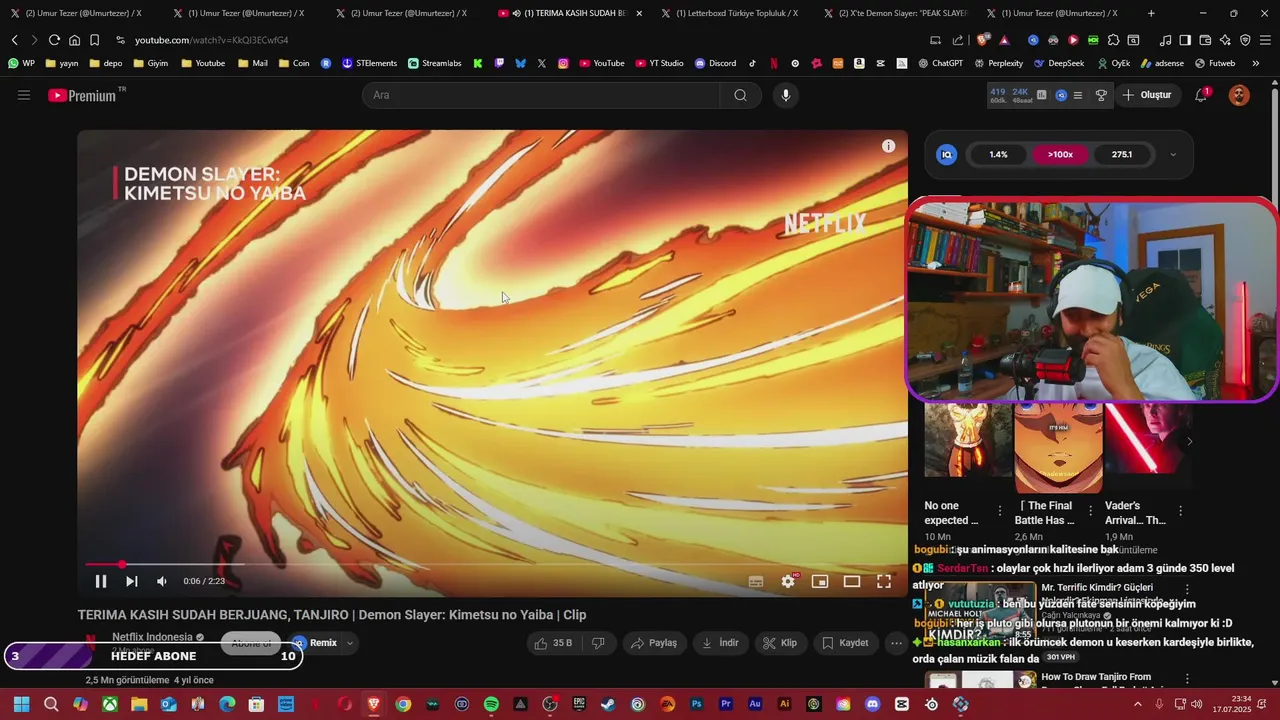Open Windows Start menu
This screenshot has width=1280, height=720.
[21, 705]
